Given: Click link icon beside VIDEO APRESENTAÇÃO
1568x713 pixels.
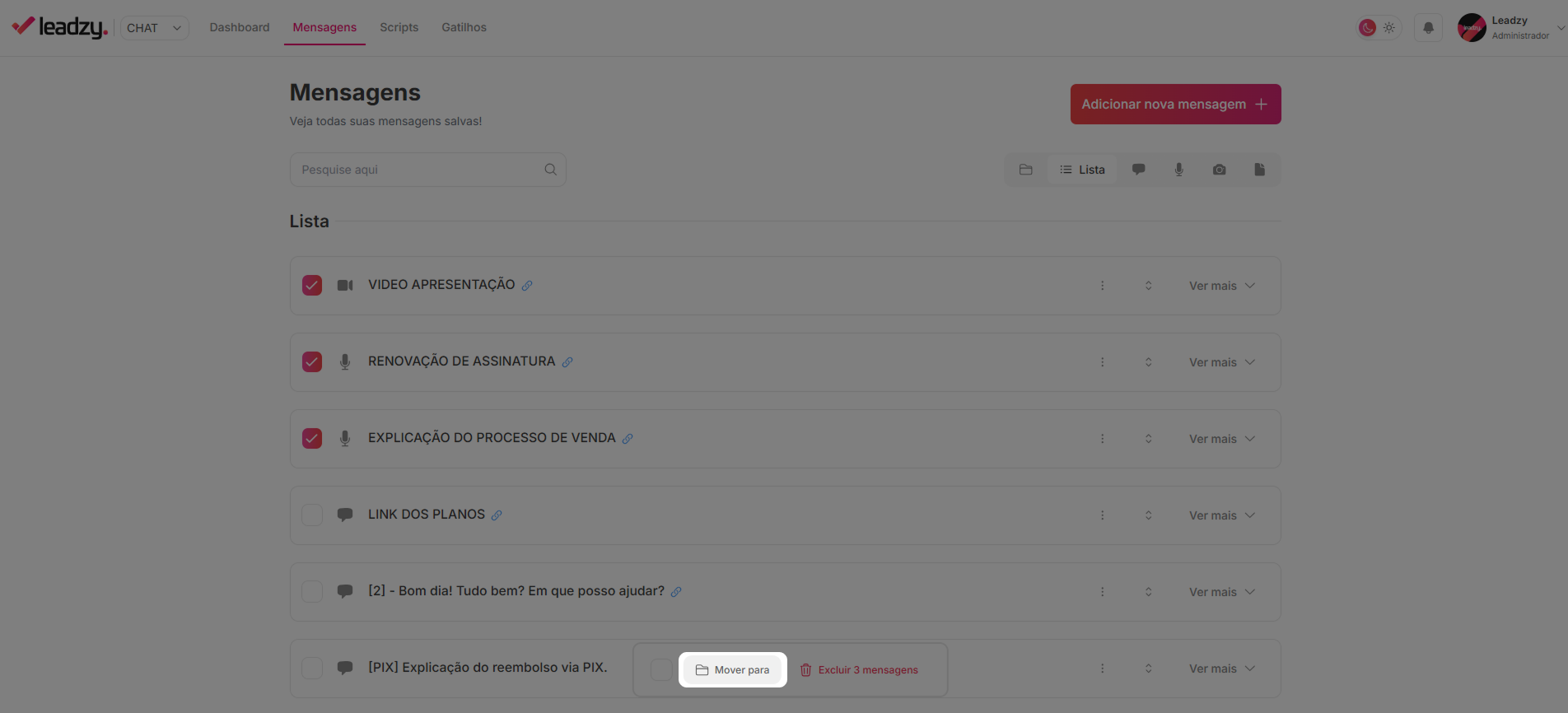Looking at the screenshot, I should point(527,286).
